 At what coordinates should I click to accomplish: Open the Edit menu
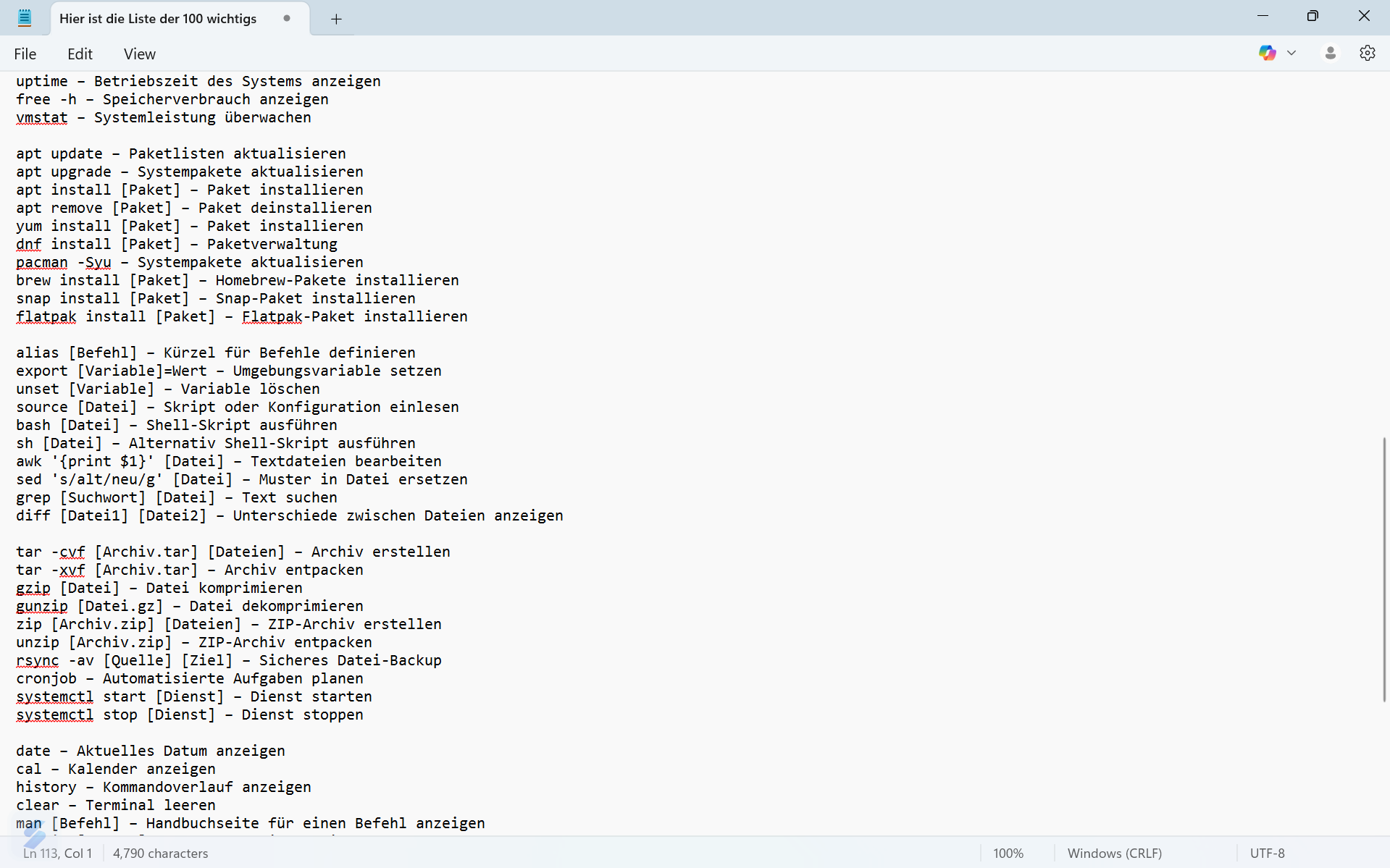click(80, 54)
